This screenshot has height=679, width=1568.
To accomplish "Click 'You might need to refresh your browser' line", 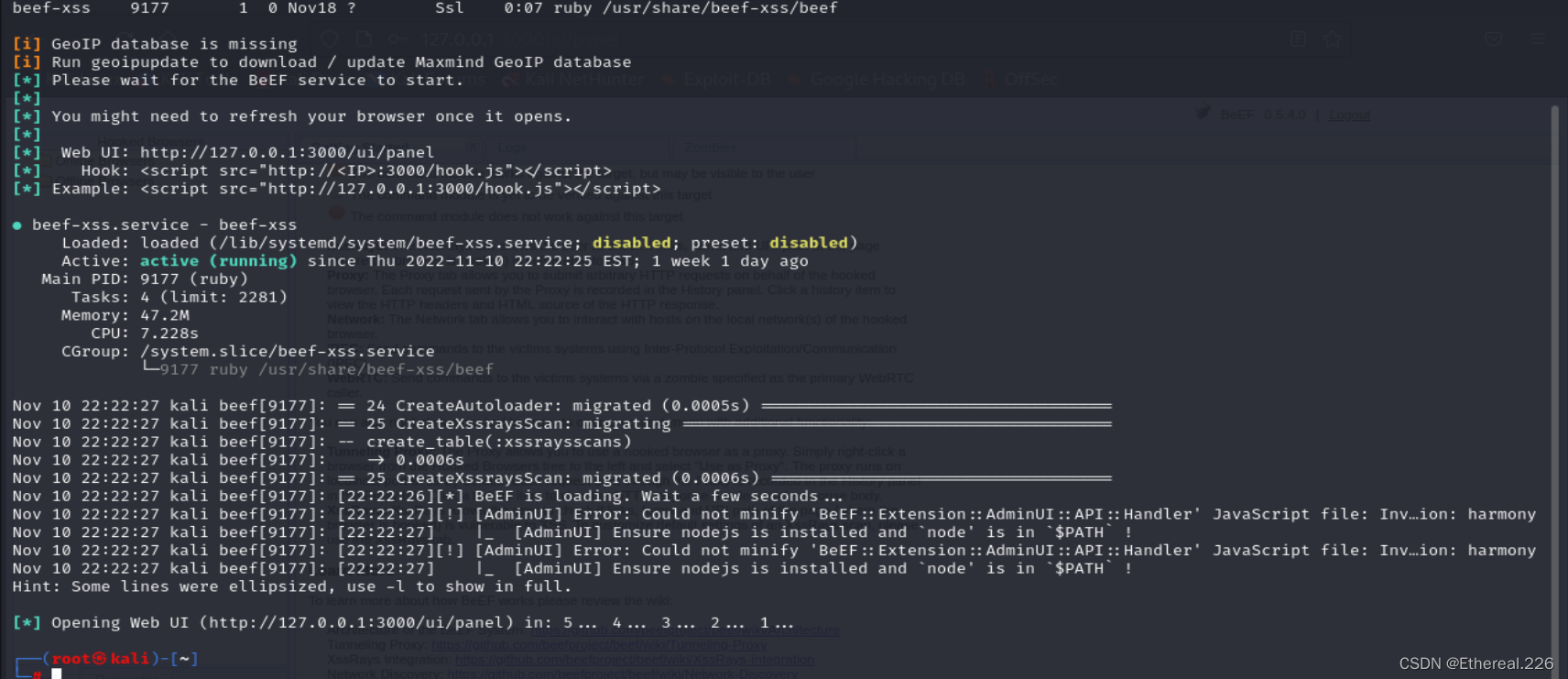I will (x=292, y=116).
